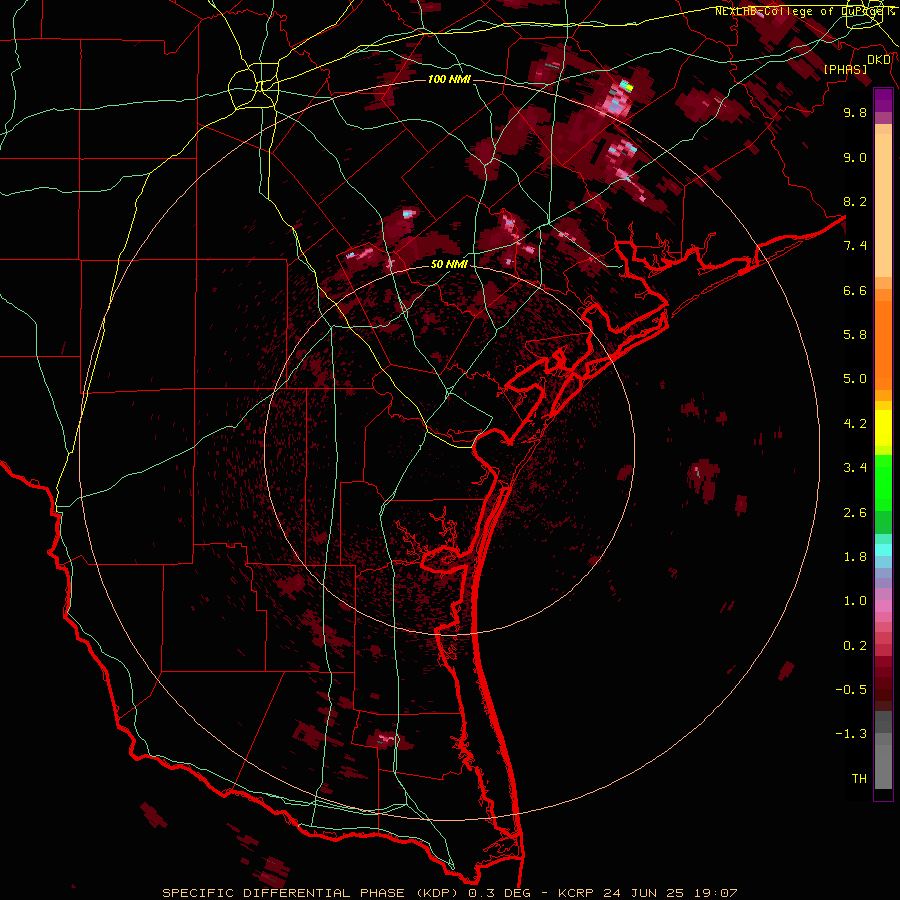The width and height of the screenshot is (900, 900).
Task: Click the [PHAS] unit label
Action: coord(845,69)
